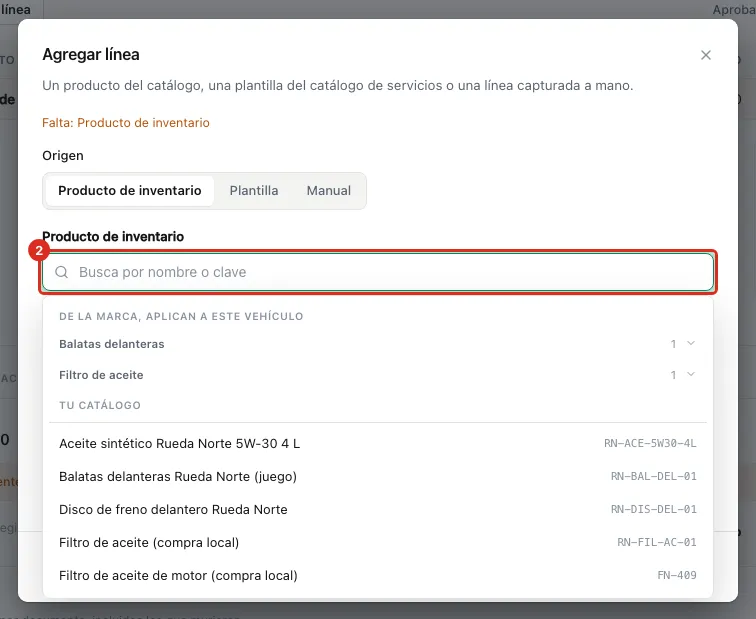The height and width of the screenshot is (619, 756).
Task: Click the RN-FIL-AC-01 product code
Action: (x=657, y=542)
